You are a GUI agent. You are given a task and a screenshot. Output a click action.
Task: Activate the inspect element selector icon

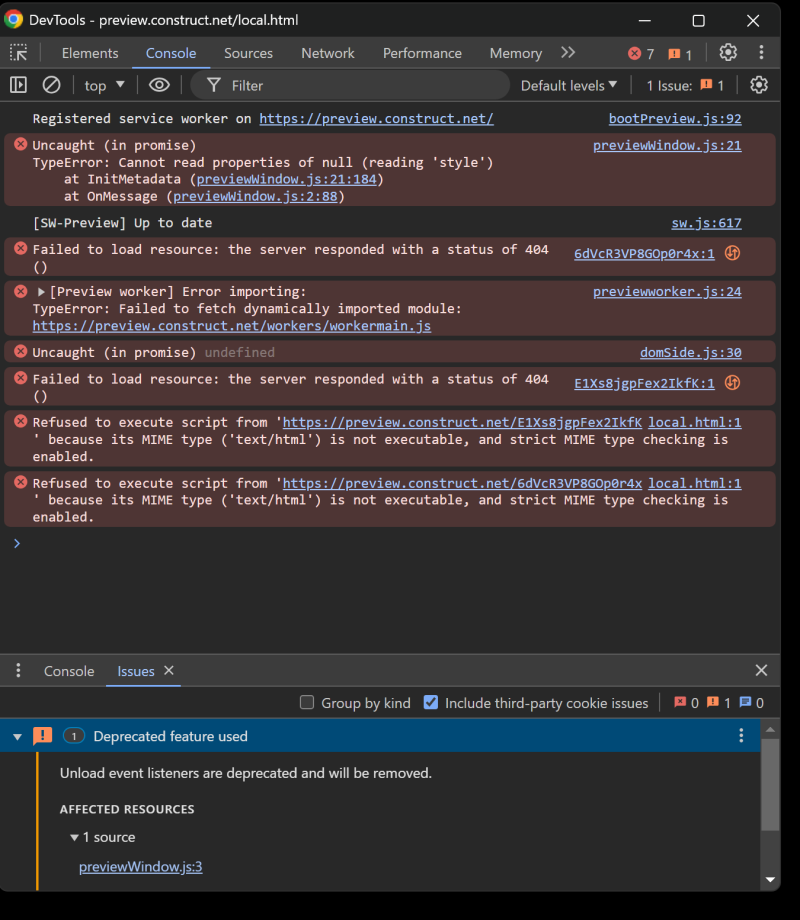[x=18, y=53]
